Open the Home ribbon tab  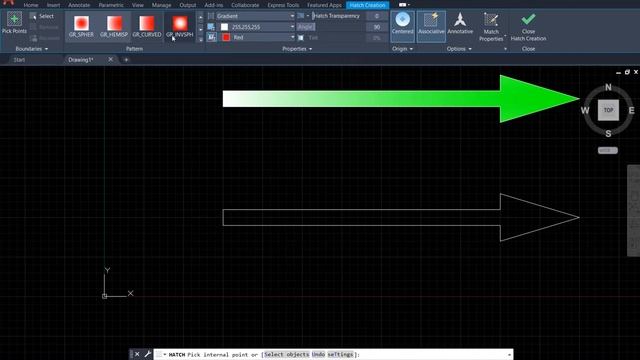point(31,5)
